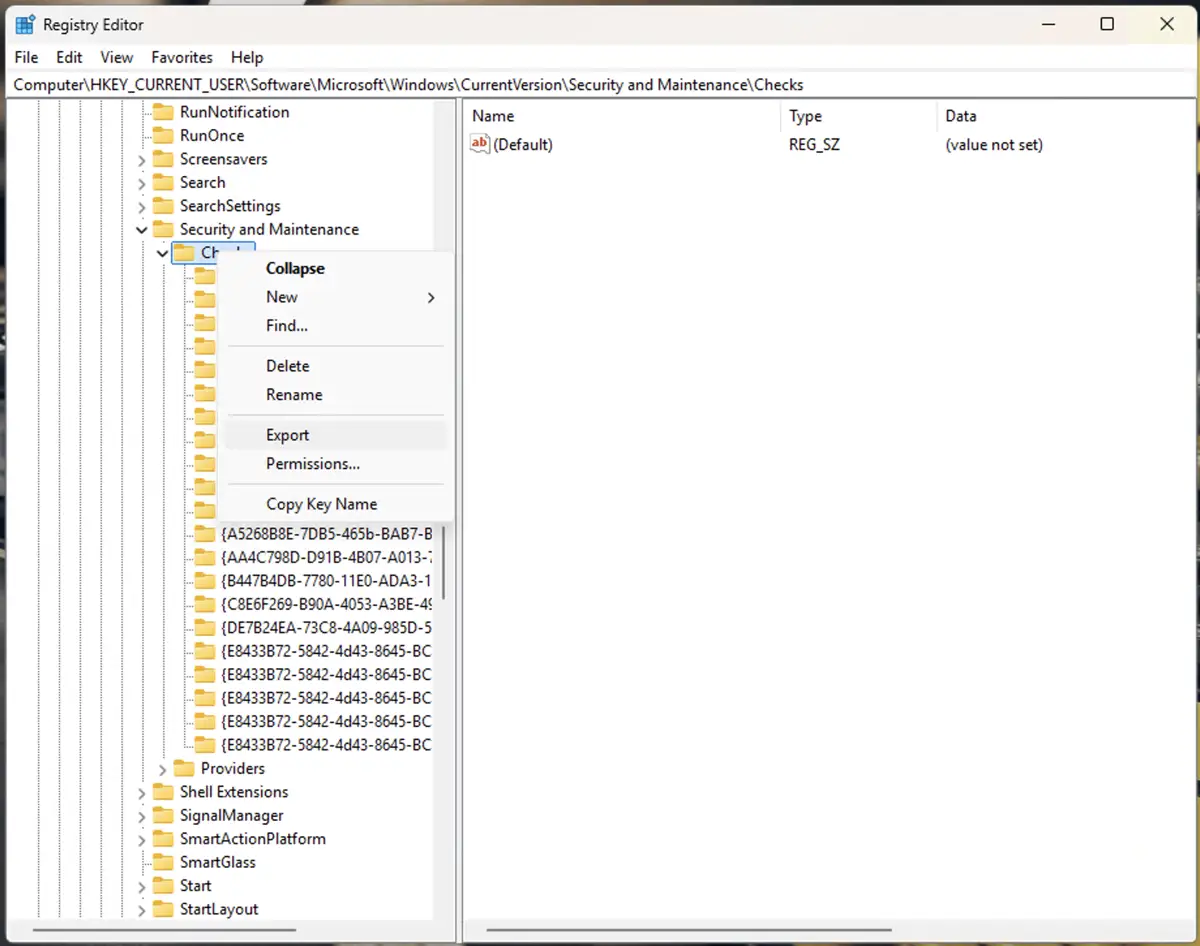Select the Start key label

click(x=196, y=886)
